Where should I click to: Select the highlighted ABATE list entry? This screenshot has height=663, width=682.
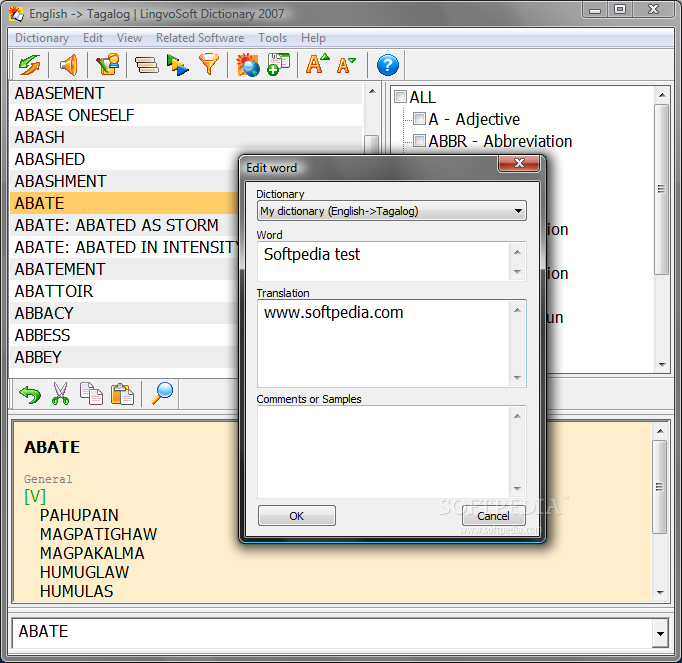[x=124, y=203]
